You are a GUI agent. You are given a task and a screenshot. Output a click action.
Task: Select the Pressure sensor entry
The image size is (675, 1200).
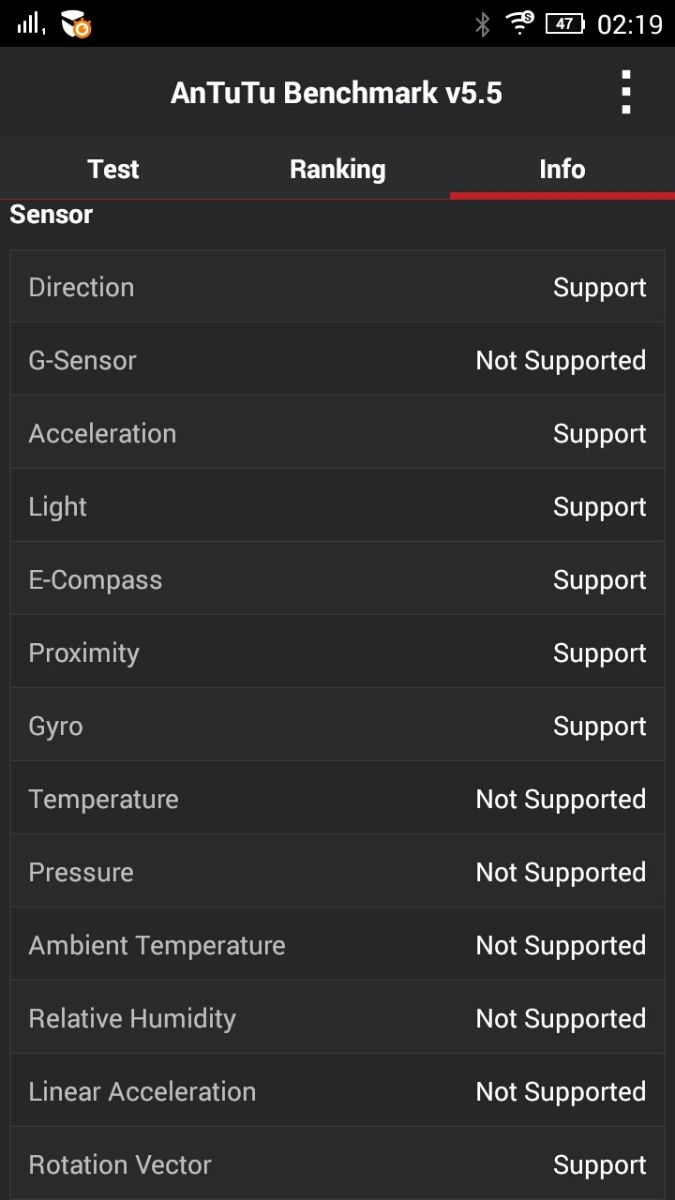tap(337, 871)
